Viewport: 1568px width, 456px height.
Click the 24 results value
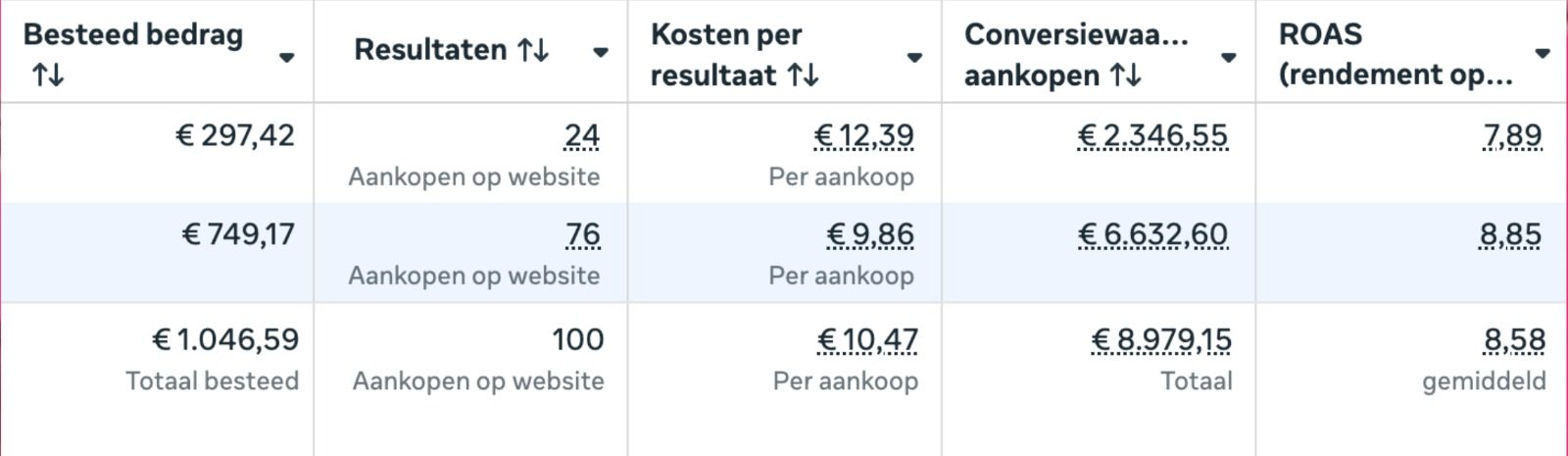click(582, 135)
